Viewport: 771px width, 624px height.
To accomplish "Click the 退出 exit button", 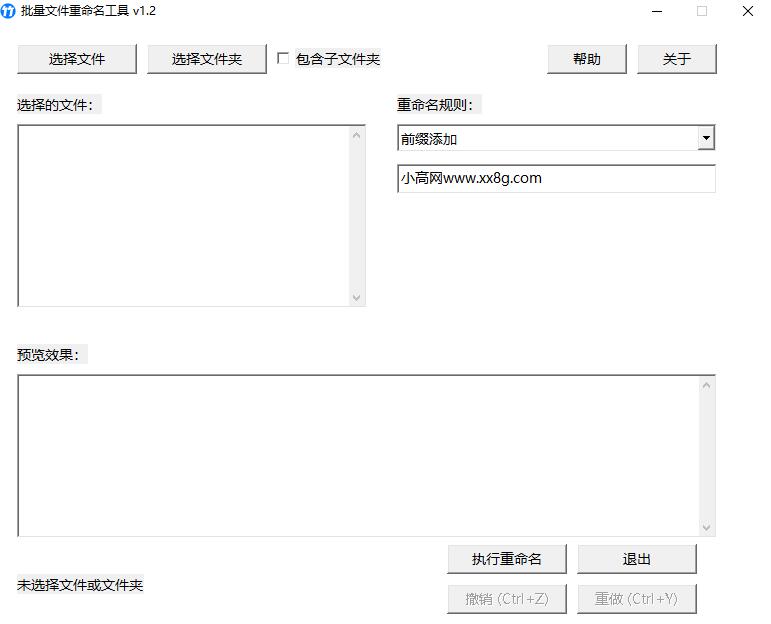I will tap(637, 559).
